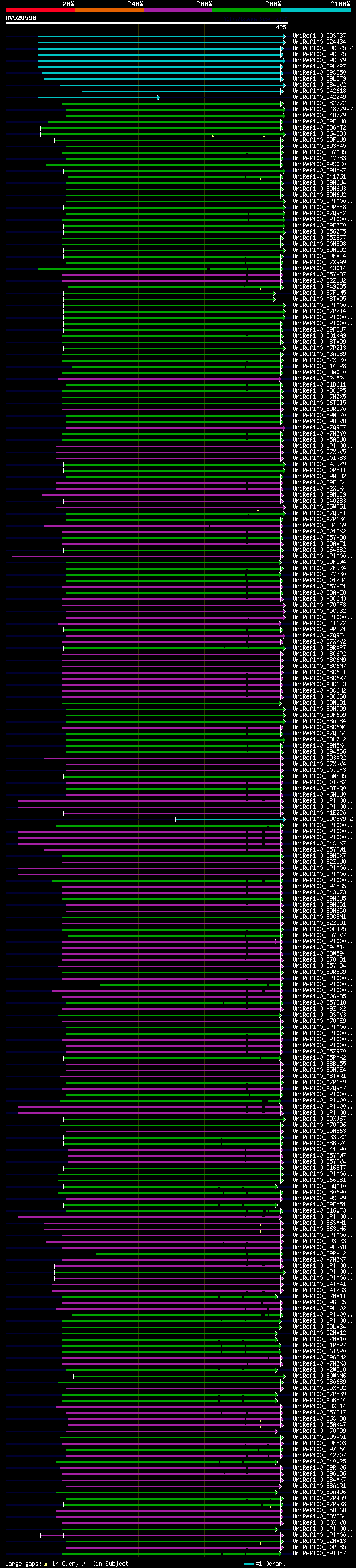This screenshot has width=356, height=1568.
Task: Select hit label UniRef100_Q84WV2
Action: (x=319, y=85)
